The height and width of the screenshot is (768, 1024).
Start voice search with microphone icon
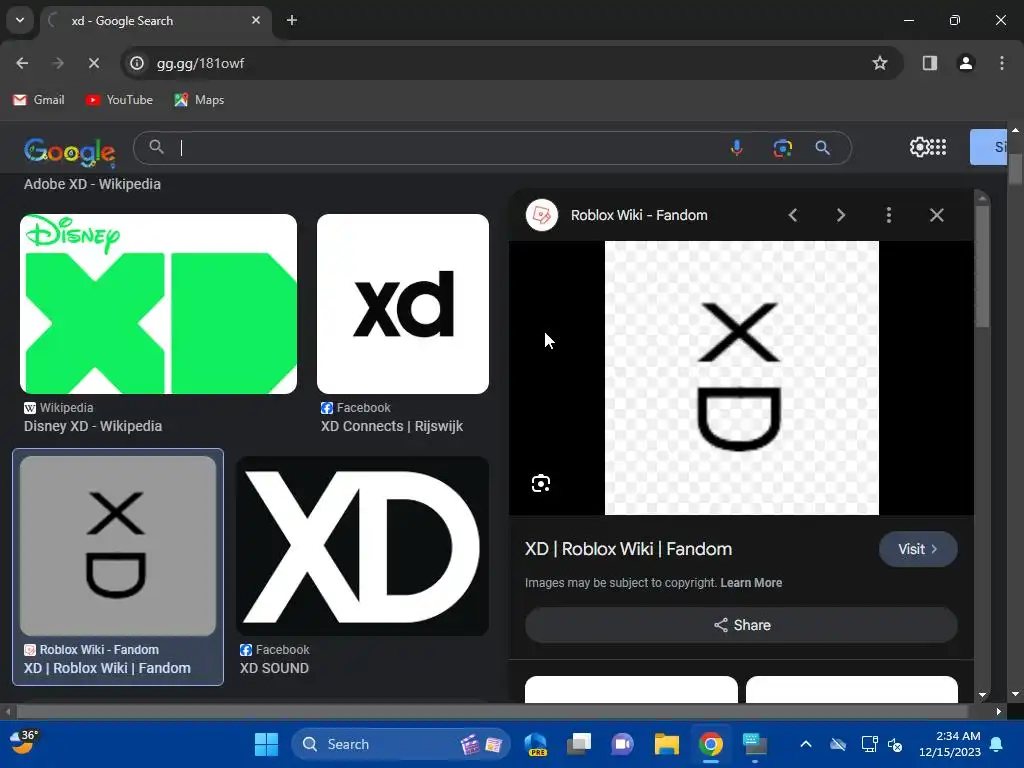tap(736, 148)
